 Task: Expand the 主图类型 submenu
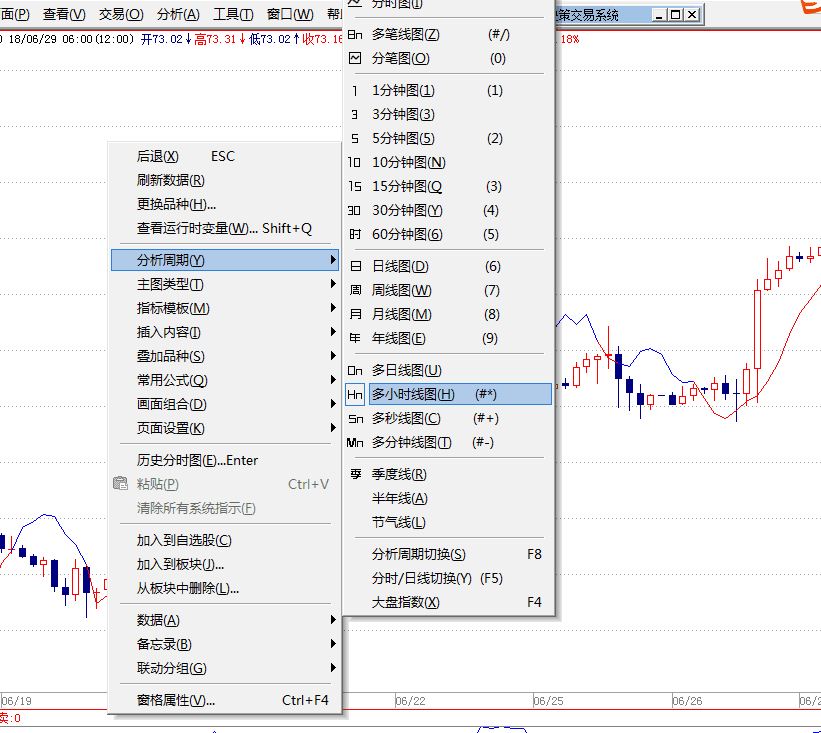332,284
